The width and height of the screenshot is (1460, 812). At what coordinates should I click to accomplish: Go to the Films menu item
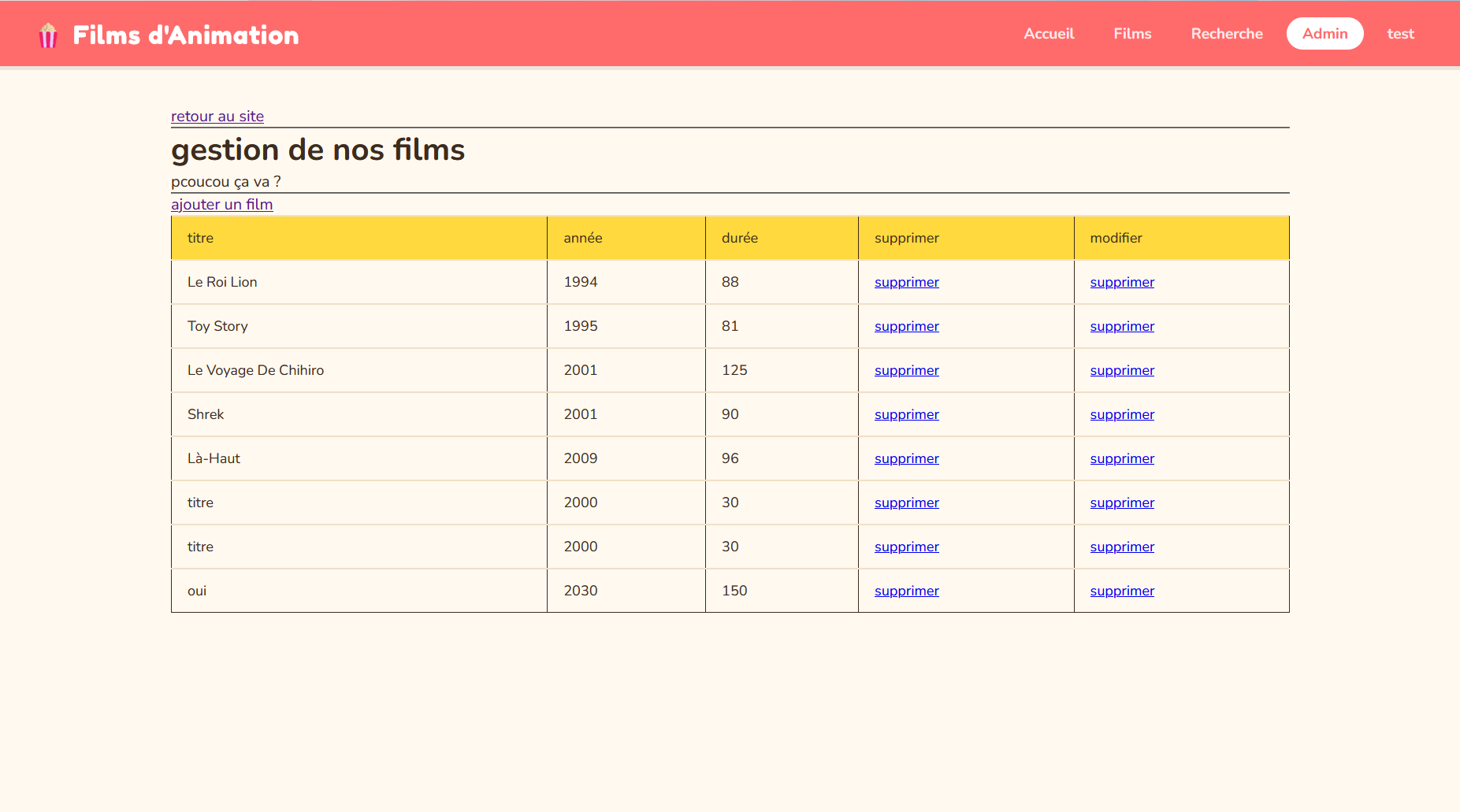click(1132, 34)
